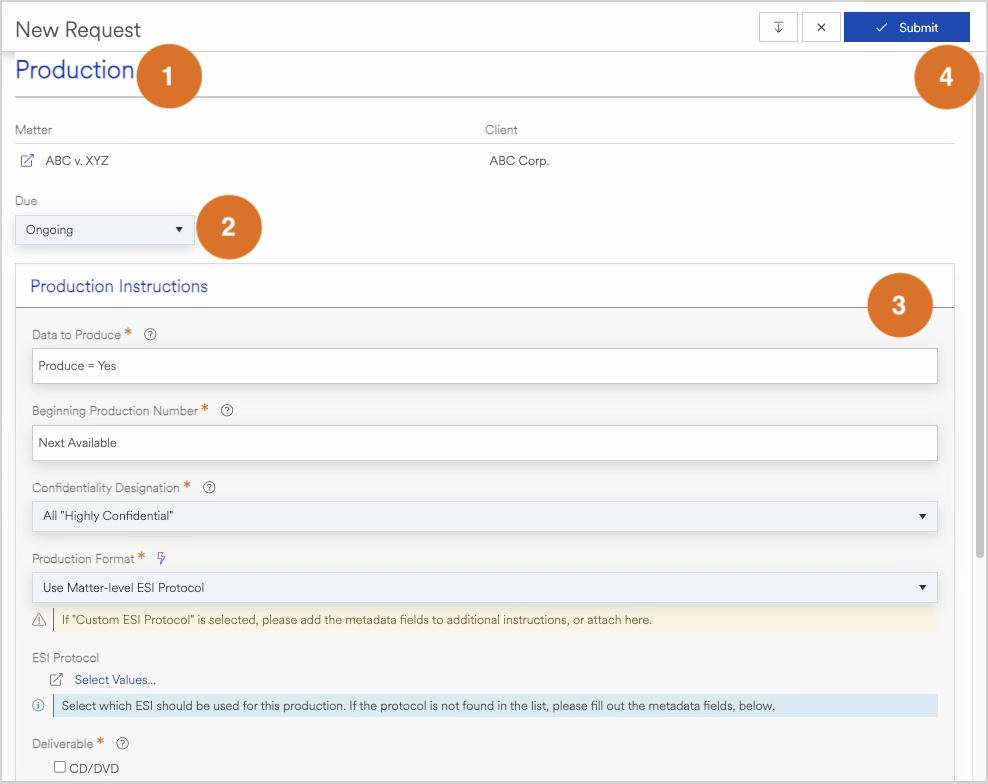Show help for Beginning Production Number
988x784 pixels.
point(227,411)
